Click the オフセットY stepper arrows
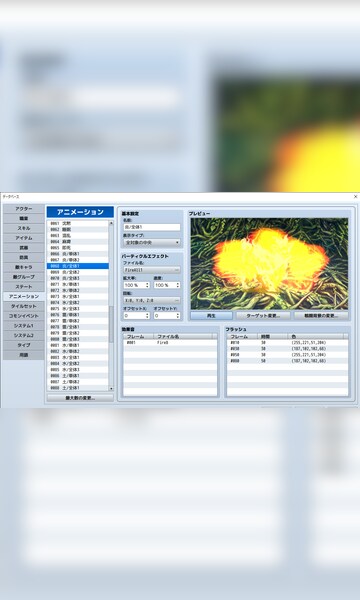 [178, 316]
